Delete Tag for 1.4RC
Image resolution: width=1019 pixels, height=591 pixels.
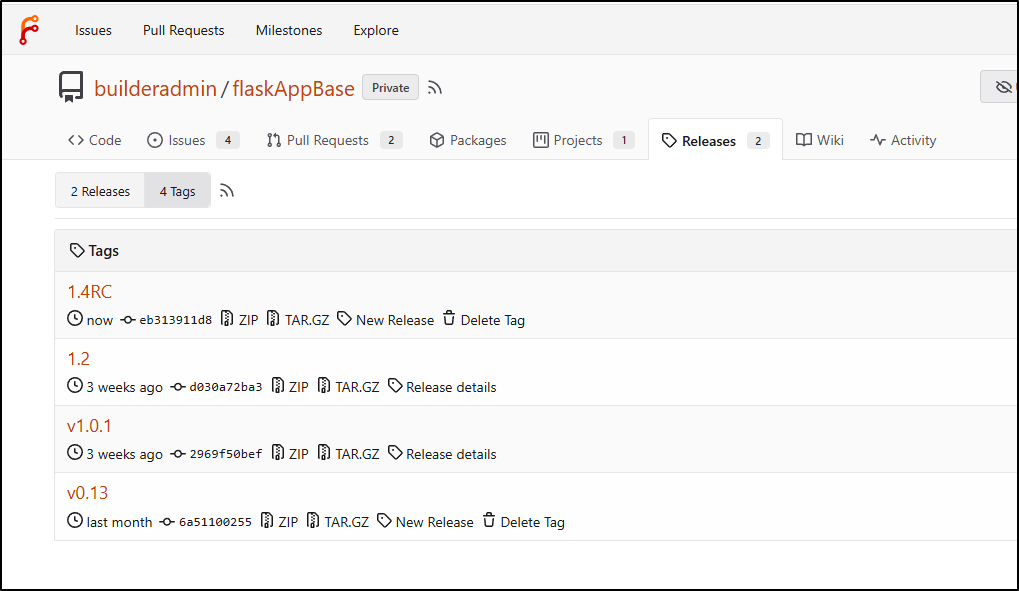coord(484,319)
